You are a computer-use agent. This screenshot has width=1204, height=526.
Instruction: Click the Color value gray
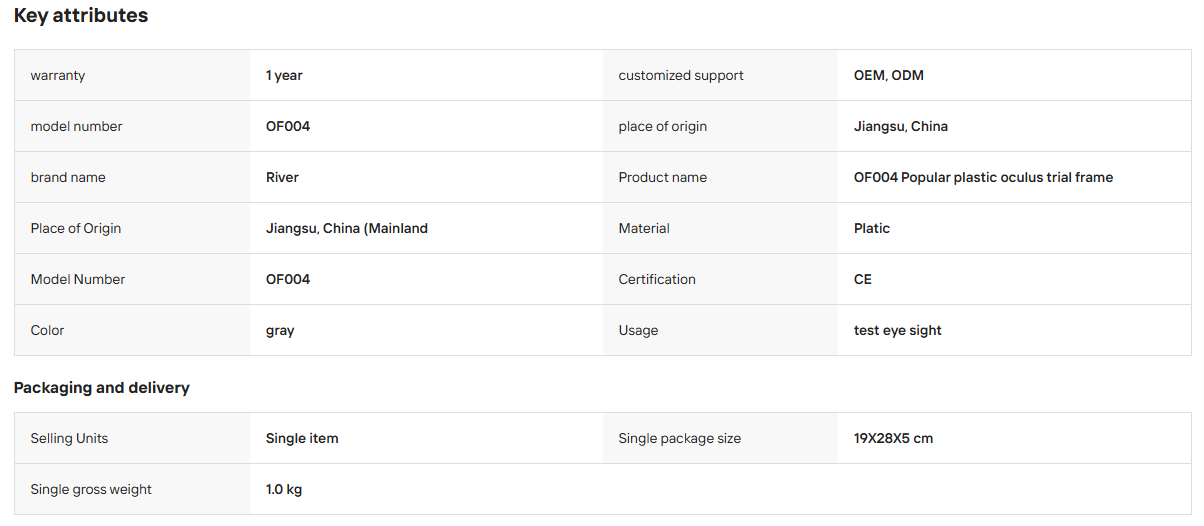[x=280, y=331]
